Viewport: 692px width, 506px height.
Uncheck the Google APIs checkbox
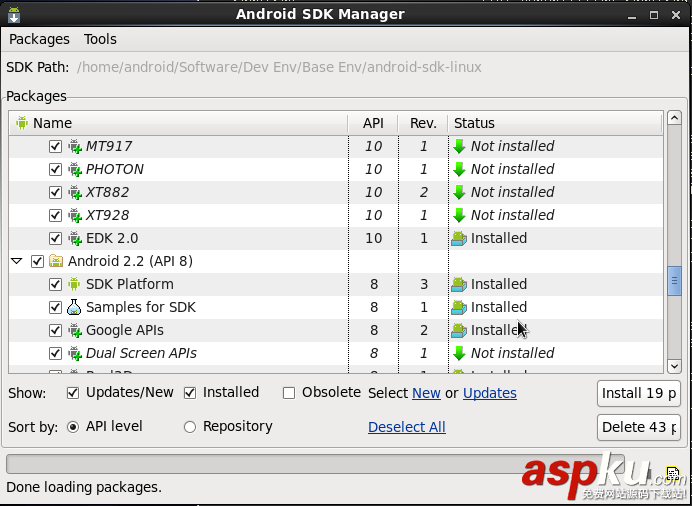point(55,330)
